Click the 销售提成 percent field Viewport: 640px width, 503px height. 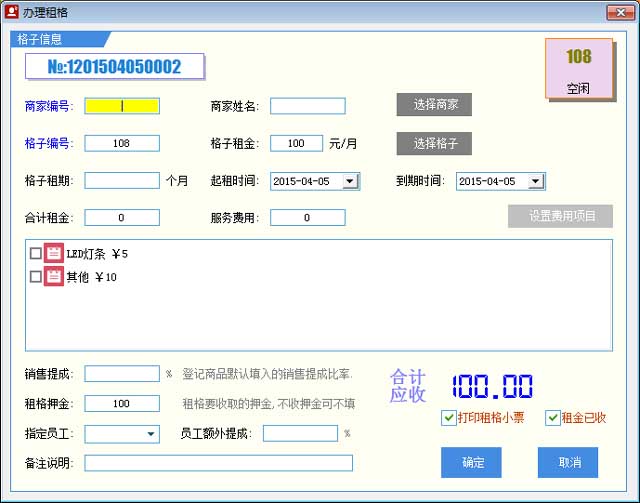122,374
